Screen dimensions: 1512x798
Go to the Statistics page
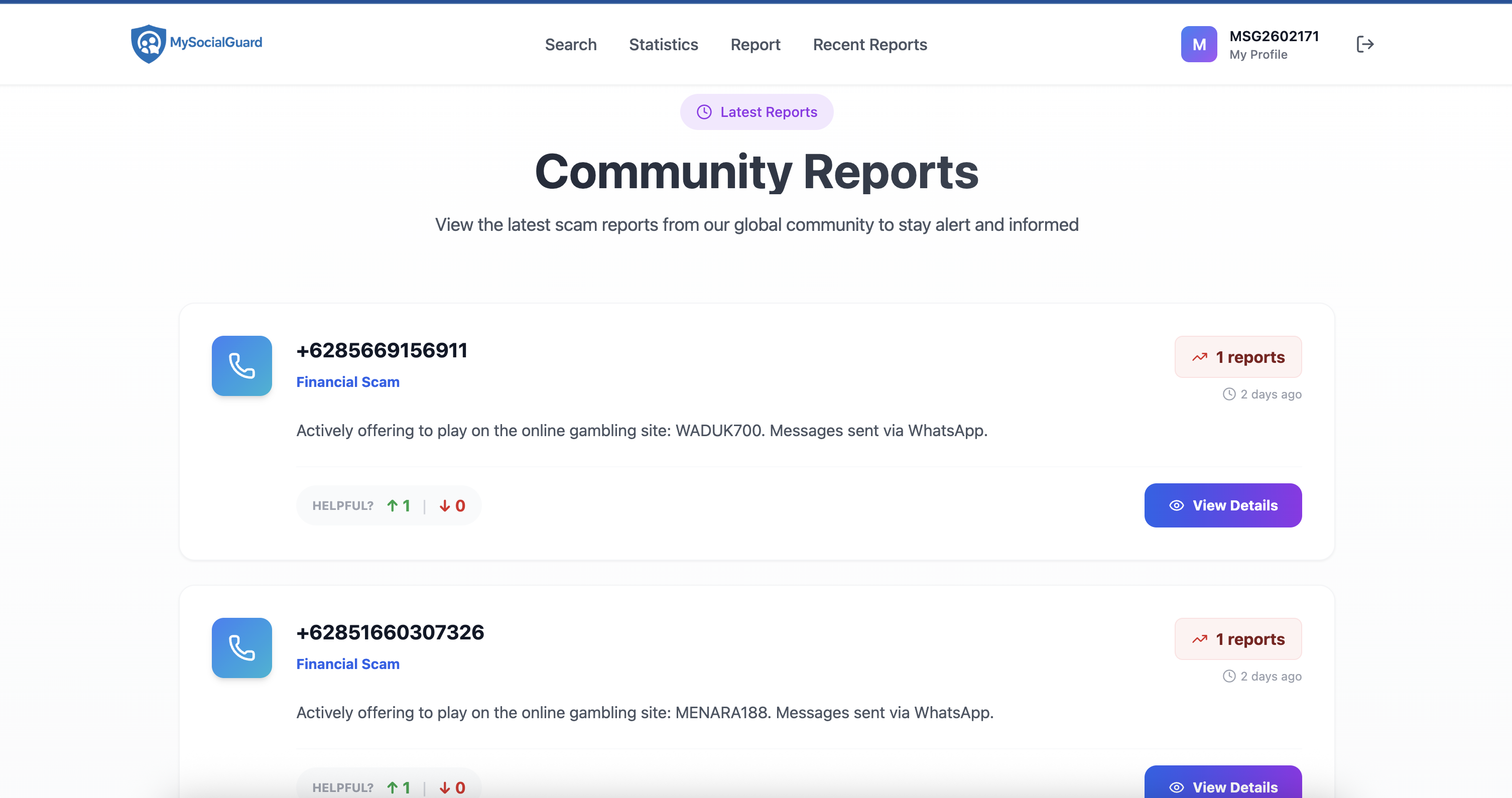[x=663, y=45]
